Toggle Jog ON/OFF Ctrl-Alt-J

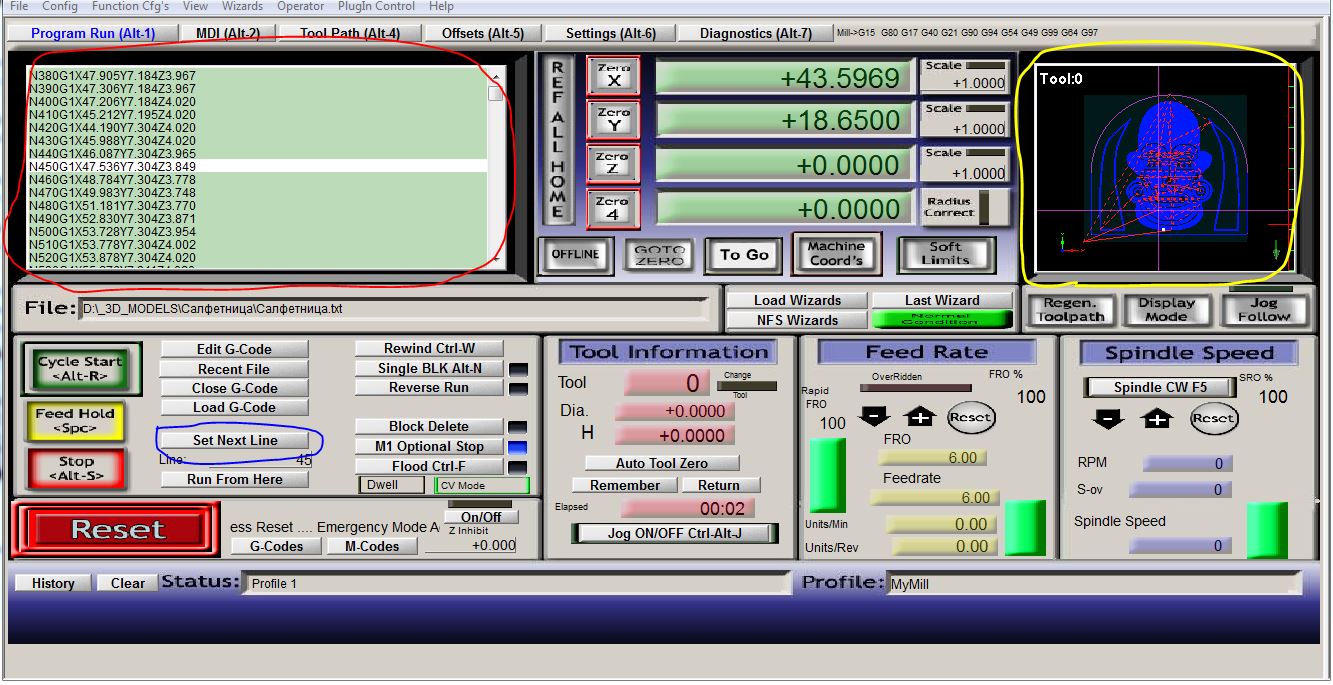[674, 533]
